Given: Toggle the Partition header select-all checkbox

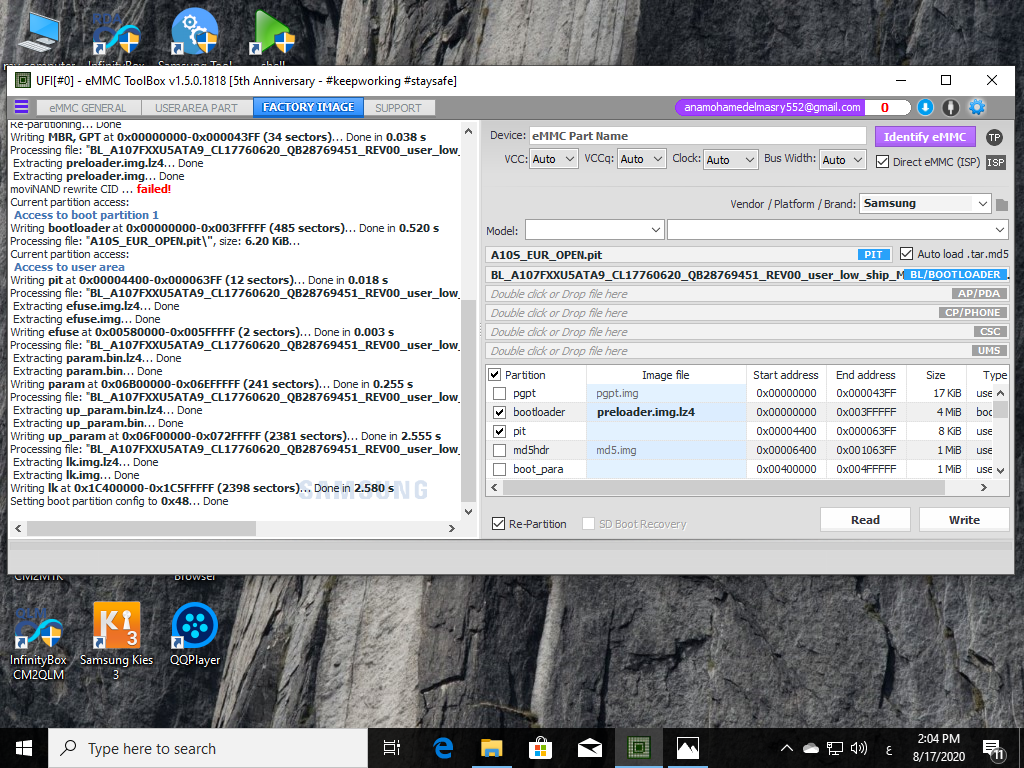Looking at the screenshot, I should 494,375.
